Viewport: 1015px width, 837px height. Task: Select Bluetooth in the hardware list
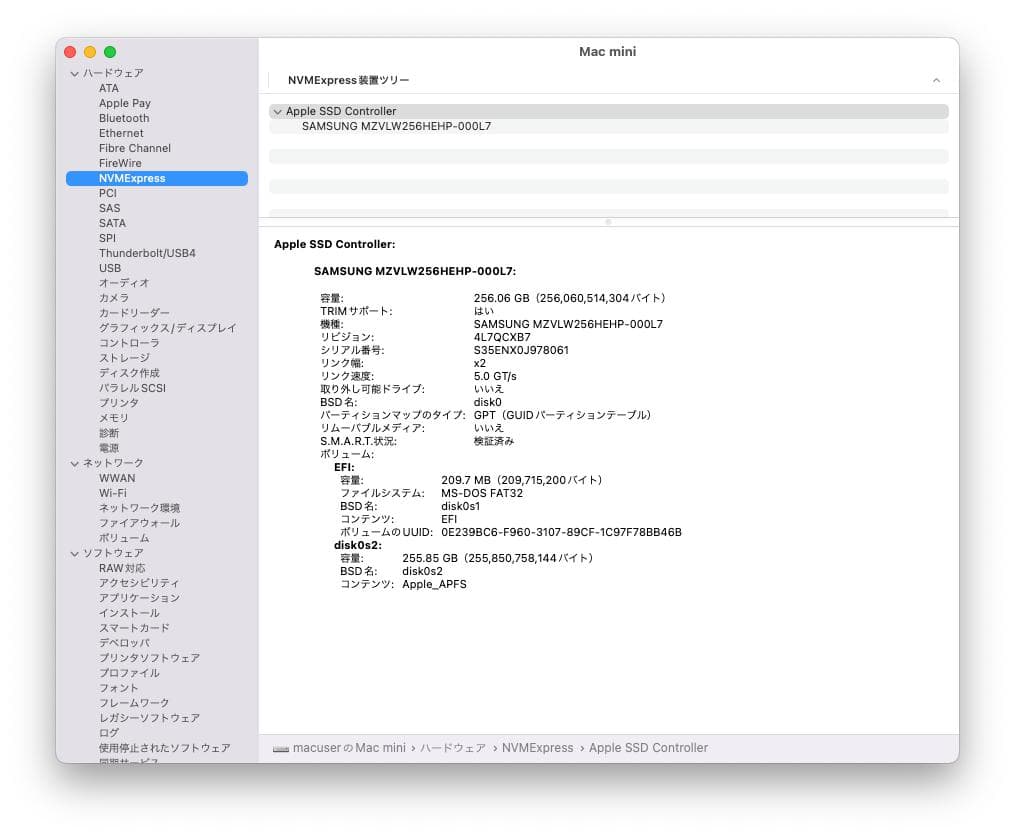coord(123,118)
